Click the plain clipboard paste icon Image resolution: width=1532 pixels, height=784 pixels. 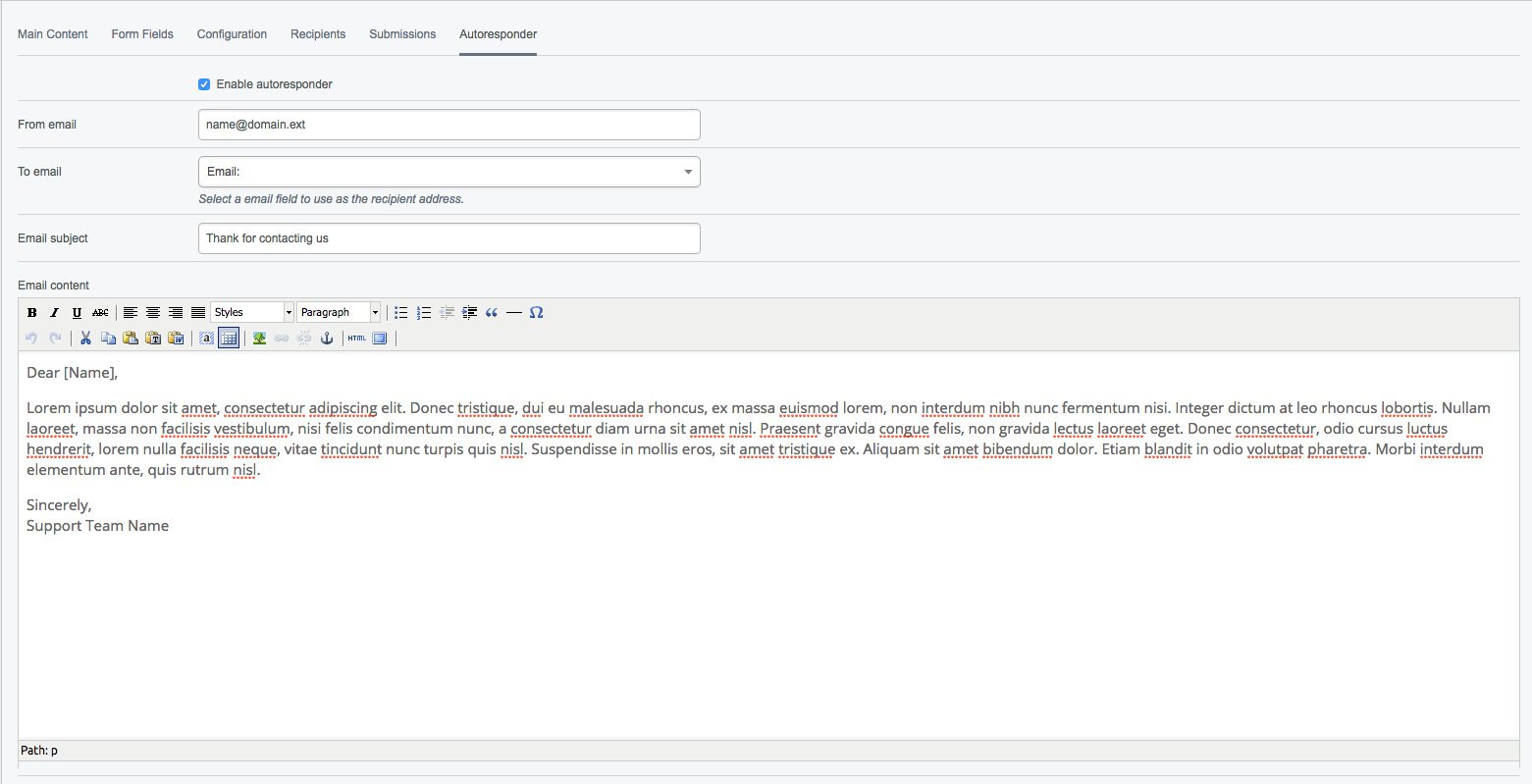click(x=131, y=339)
